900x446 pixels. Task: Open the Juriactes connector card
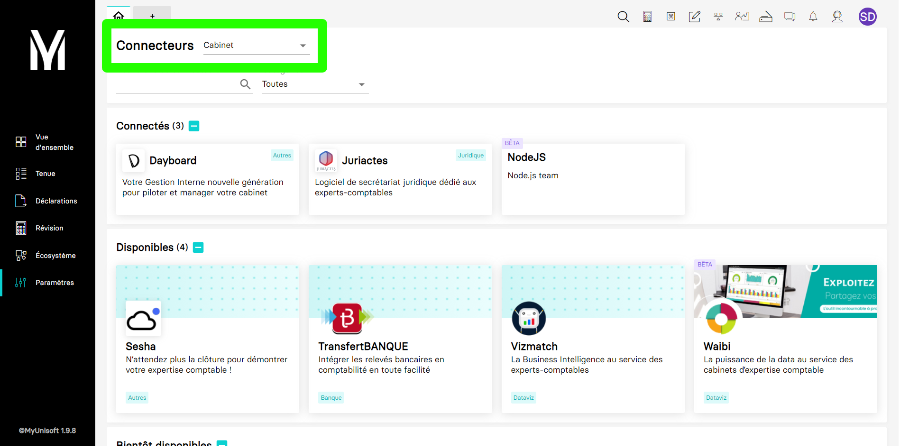click(400, 180)
